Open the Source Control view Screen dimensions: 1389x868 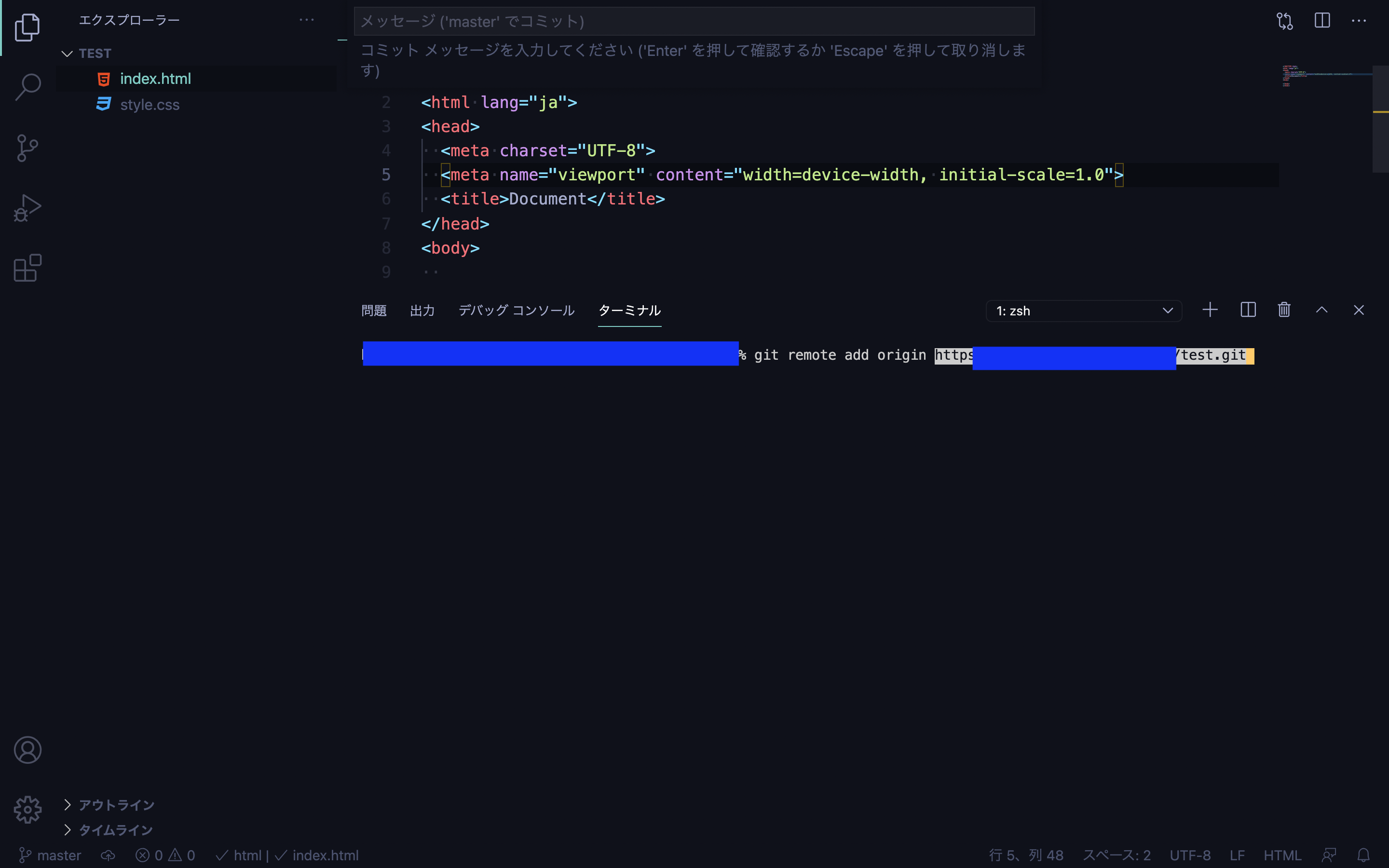click(x=27, y=148)
